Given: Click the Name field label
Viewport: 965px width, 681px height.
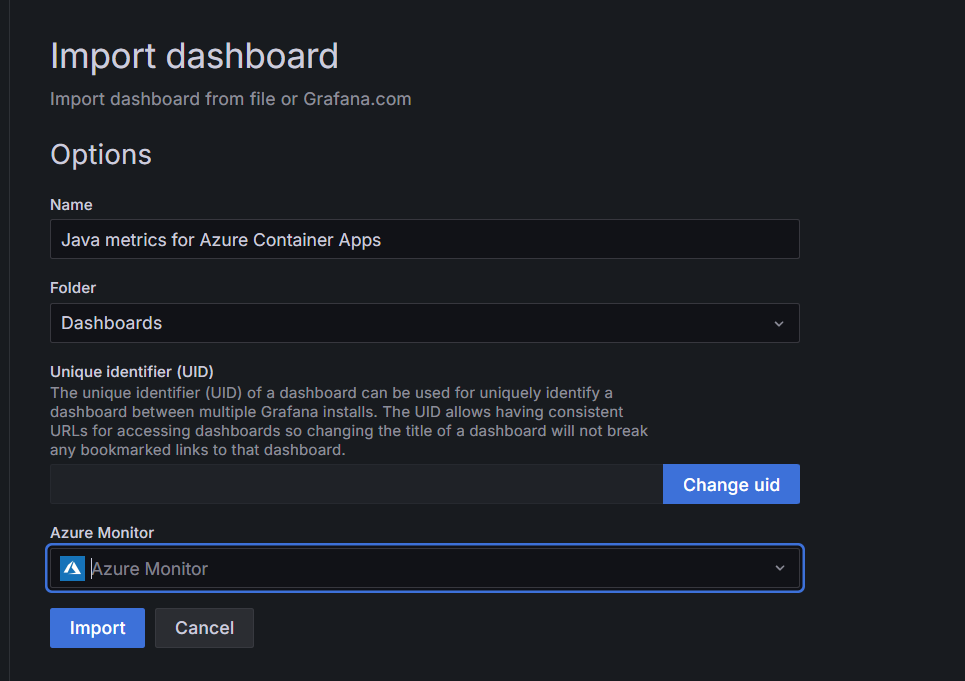Looking at the screenshot, I should pos(71,205).
